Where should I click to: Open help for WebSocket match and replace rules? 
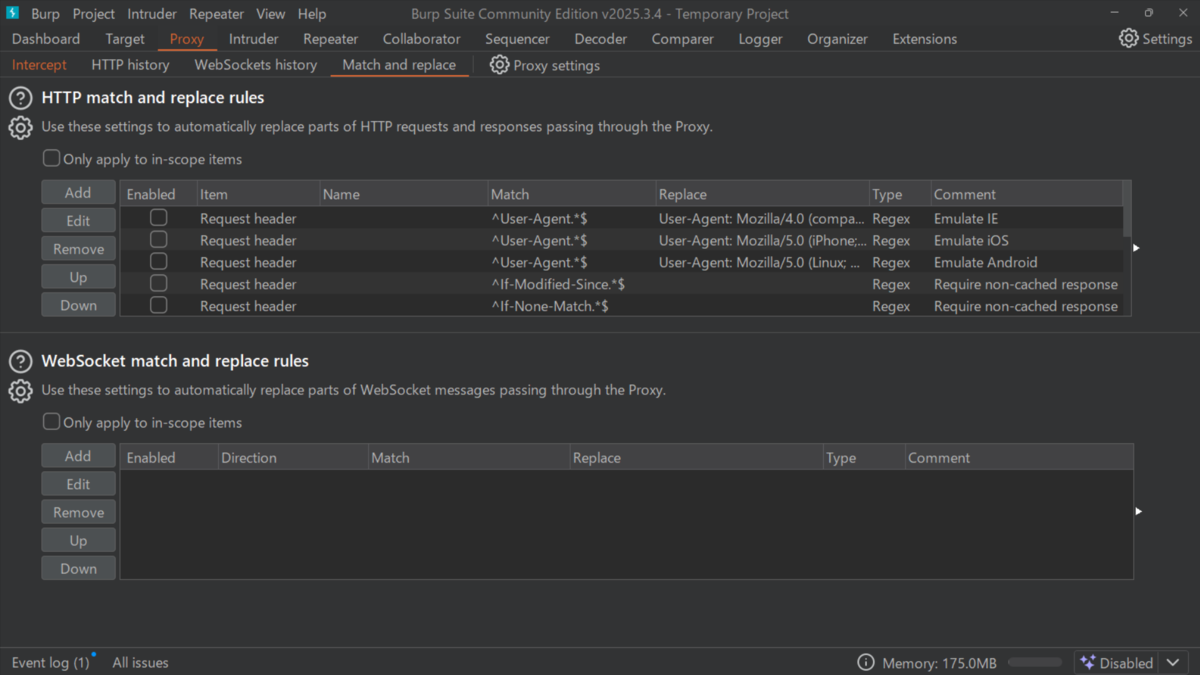point(20,362)
